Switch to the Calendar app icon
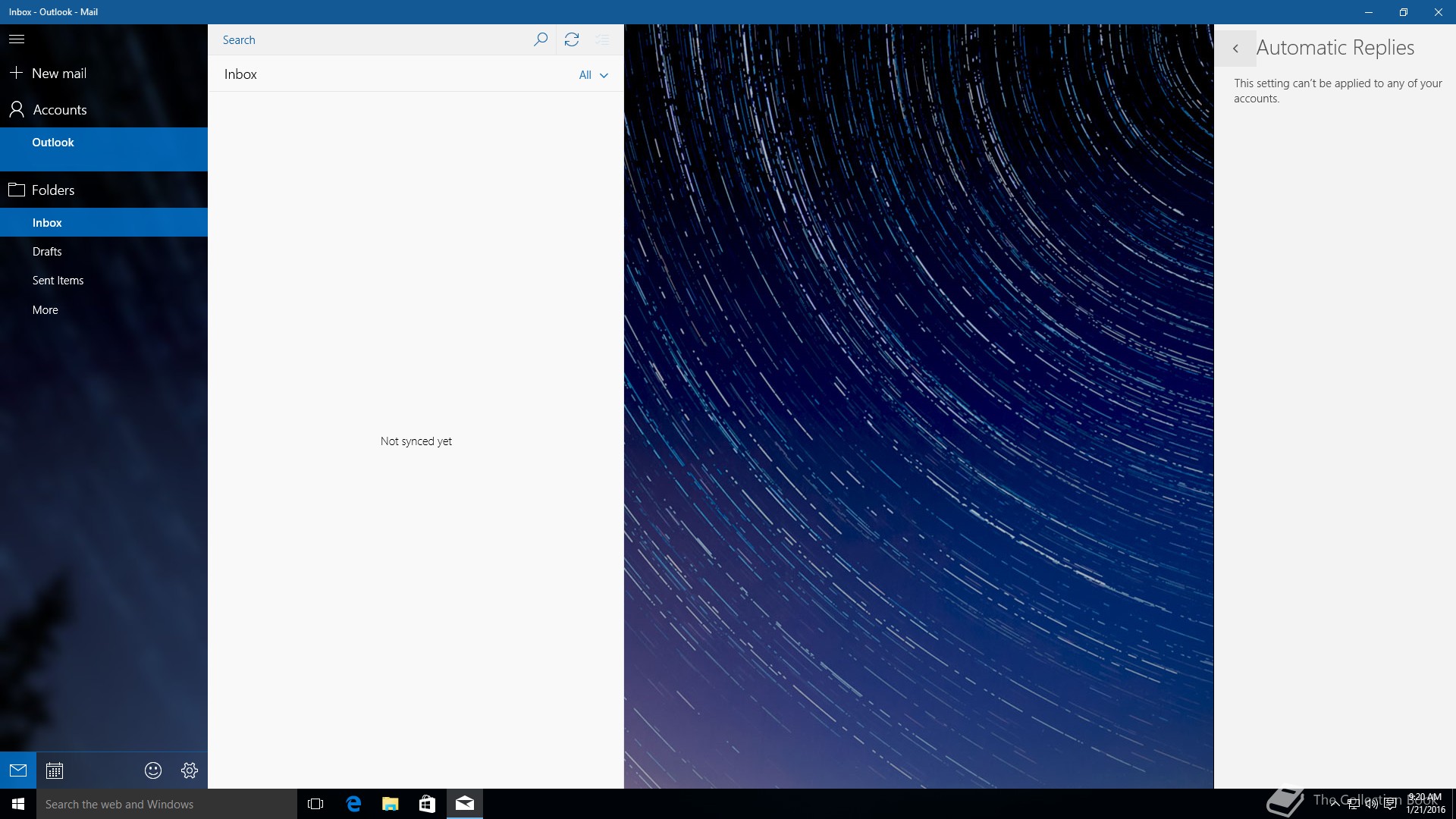 click(55, 770)
